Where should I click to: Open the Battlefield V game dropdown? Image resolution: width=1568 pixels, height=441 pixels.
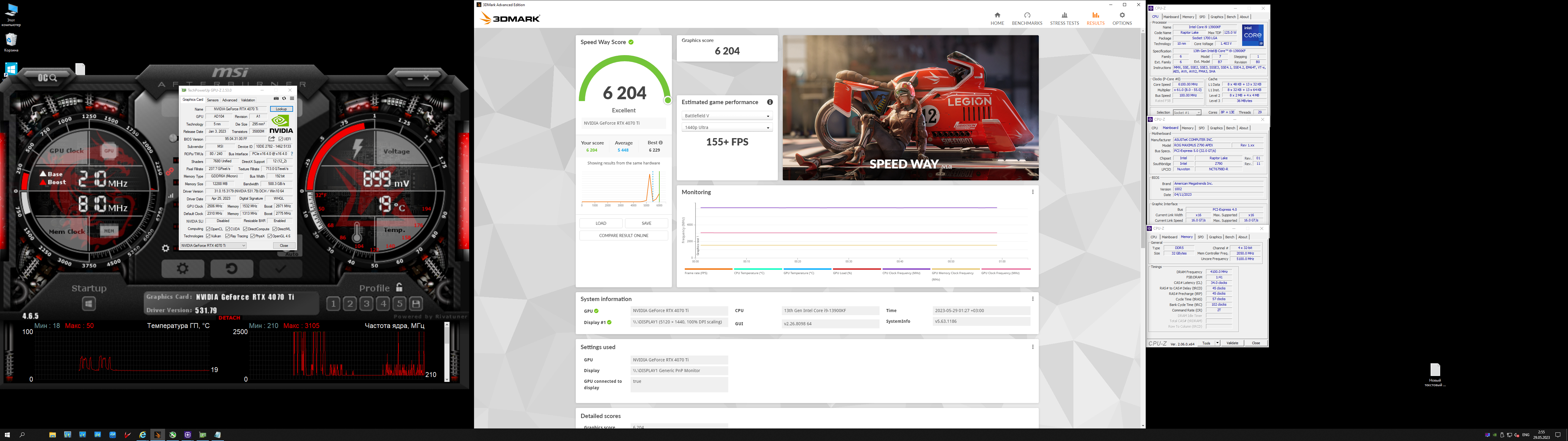click(x=727, y=116)
